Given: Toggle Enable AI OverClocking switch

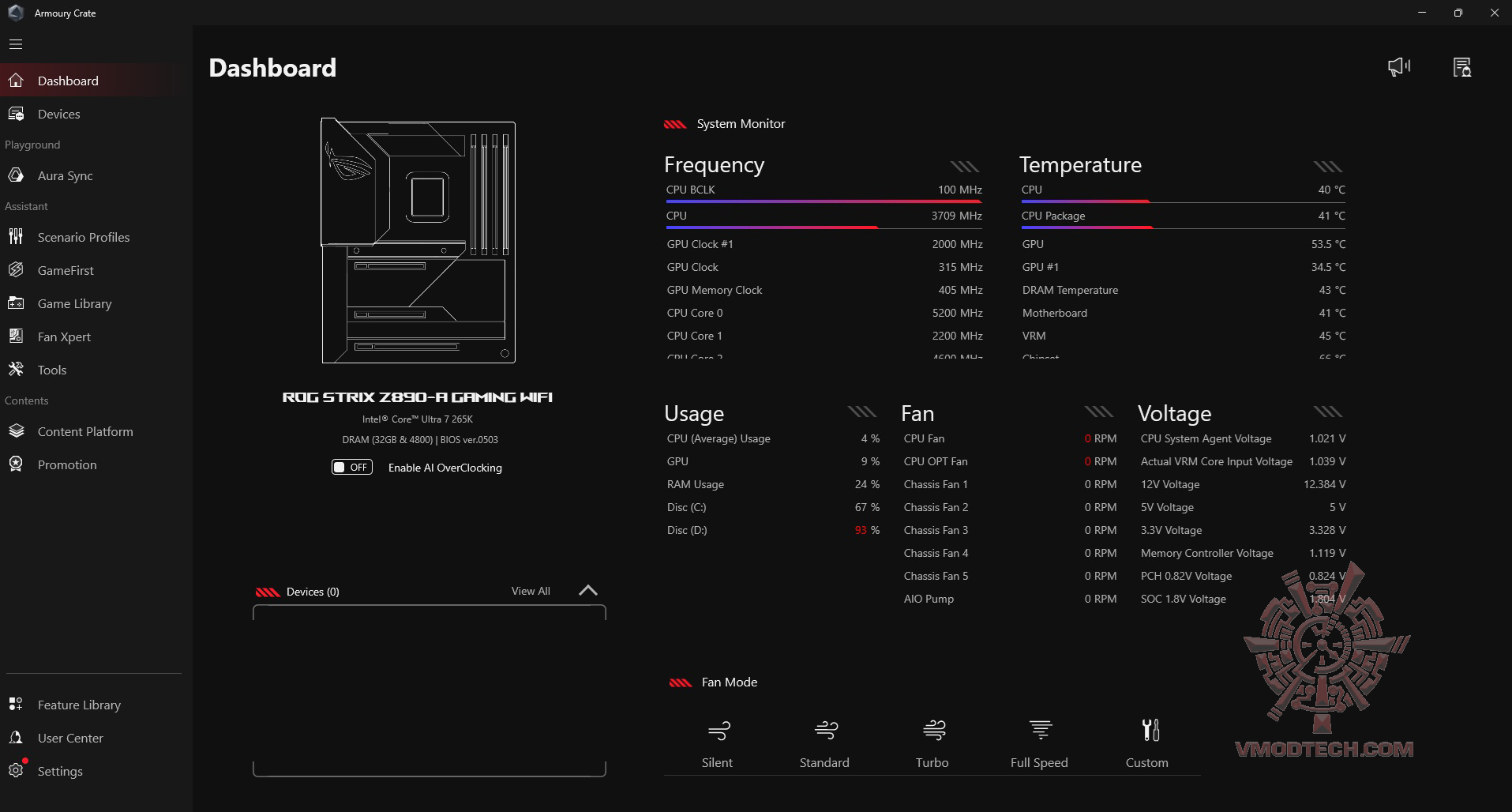Looking at the screenshot, I should 352,468.
